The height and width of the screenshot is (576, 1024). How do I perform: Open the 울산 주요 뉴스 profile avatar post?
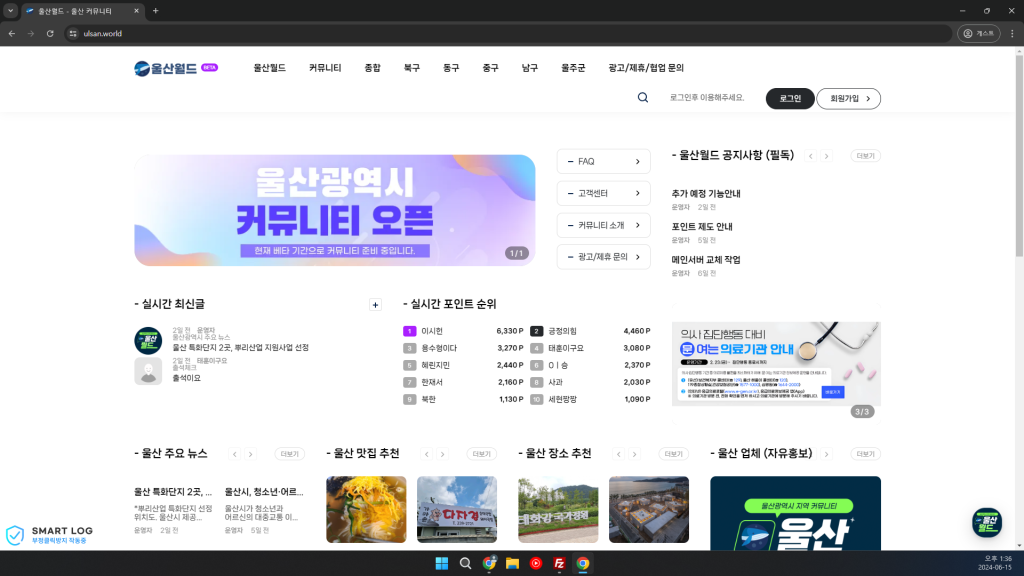point(148,341)
